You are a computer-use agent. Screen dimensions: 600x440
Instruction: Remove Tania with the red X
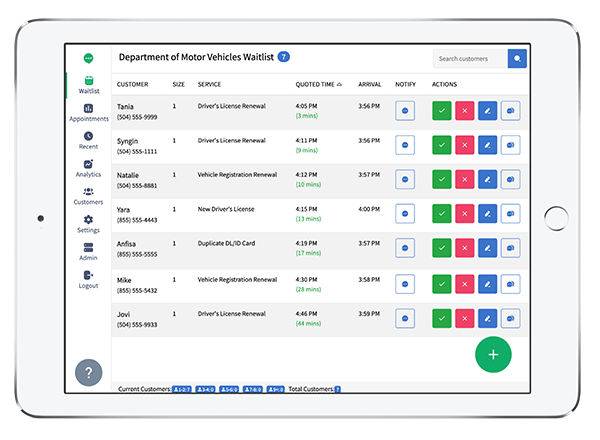(x=465, y=111)
